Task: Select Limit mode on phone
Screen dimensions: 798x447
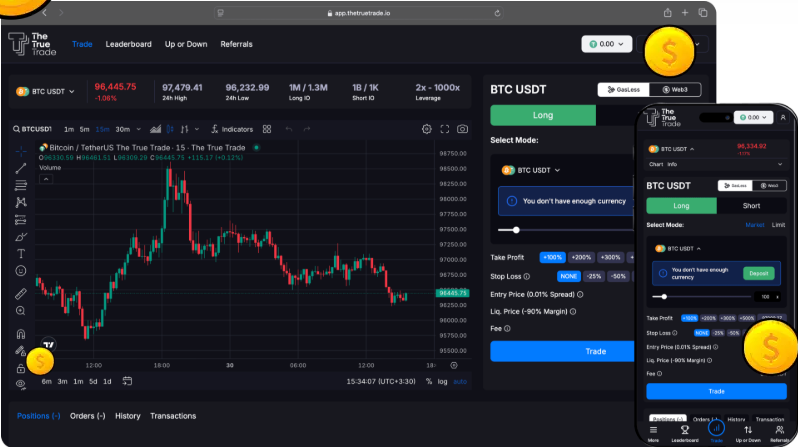Action: tap(778, 225)
